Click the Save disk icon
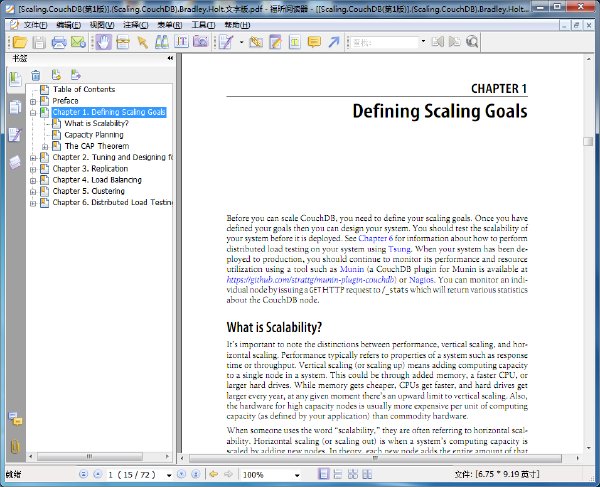This screenshot has height=487, width=600. (x=39, y=42)
